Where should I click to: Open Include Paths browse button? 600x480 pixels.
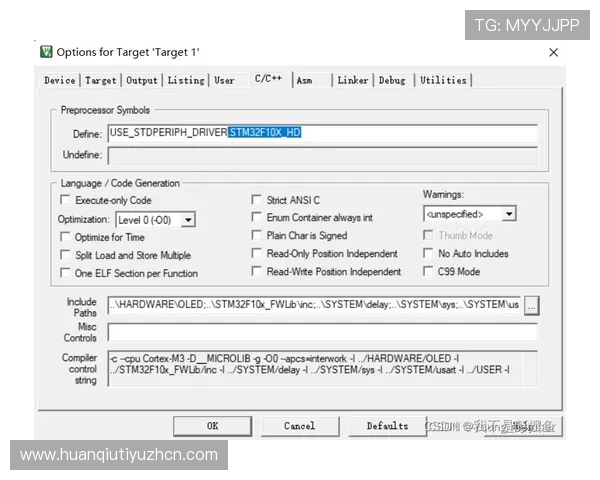tap(531, 304)
